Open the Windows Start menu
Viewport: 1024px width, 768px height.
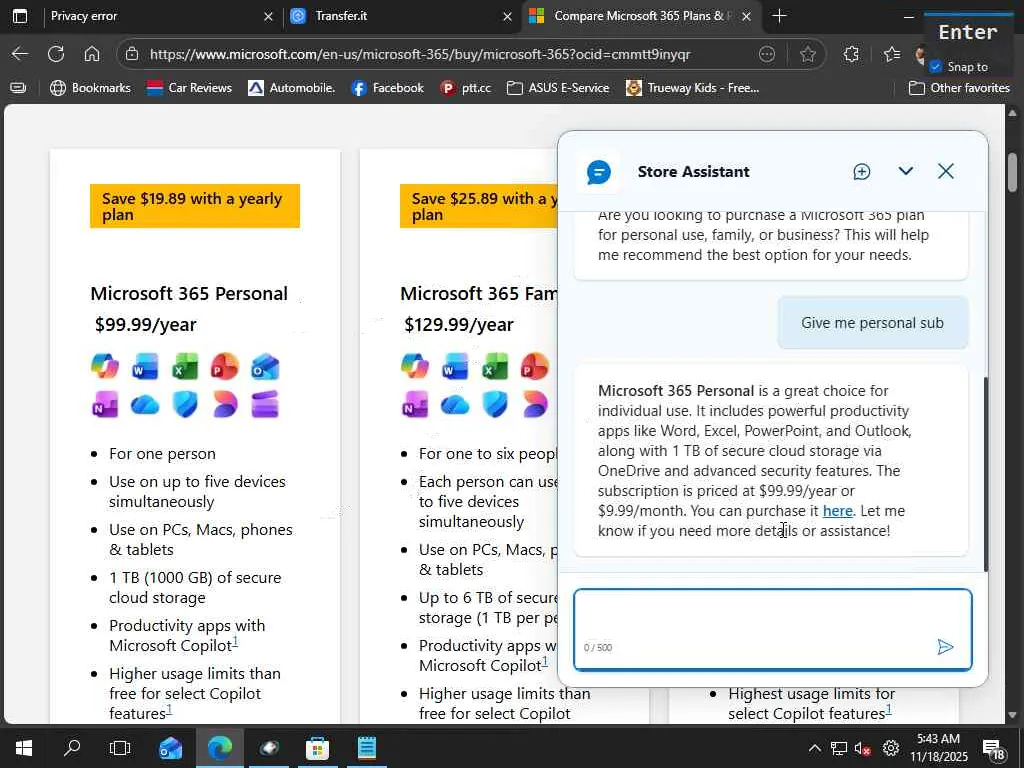(x=24, y=748)
